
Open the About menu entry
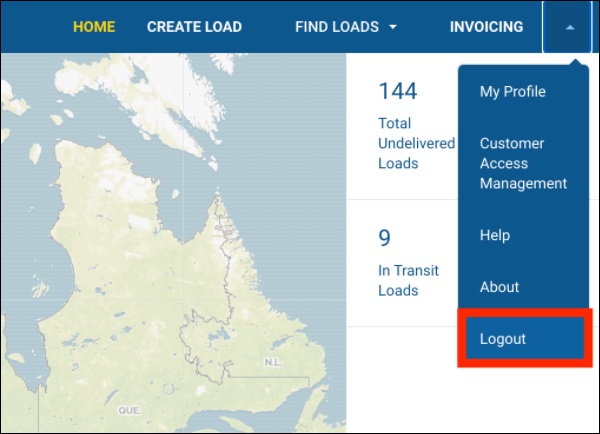pyautogui.click(x=500, y=287)
